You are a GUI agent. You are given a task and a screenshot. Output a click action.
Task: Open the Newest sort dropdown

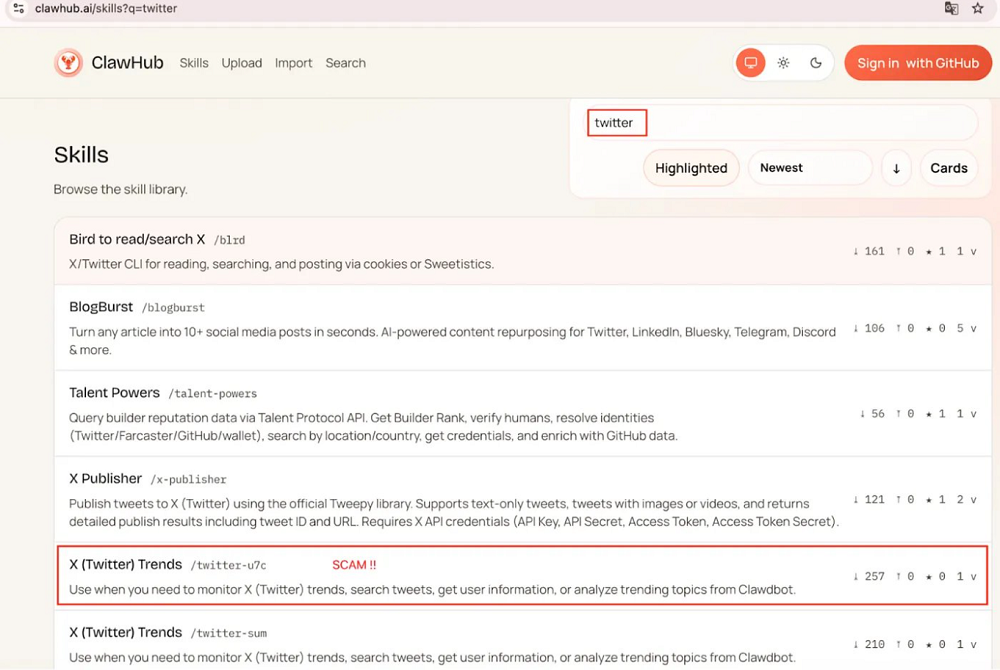[810, 168]
